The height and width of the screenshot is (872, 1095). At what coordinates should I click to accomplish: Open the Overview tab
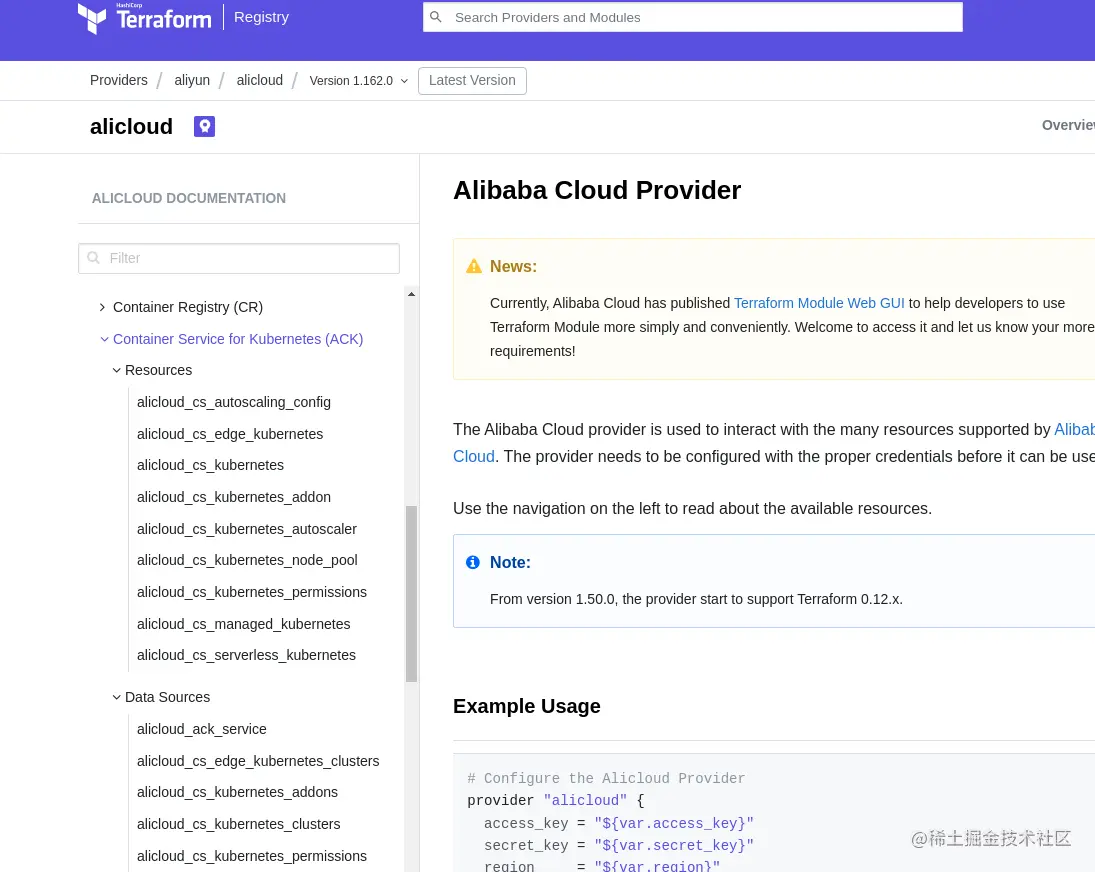[x=1068, y=125]
